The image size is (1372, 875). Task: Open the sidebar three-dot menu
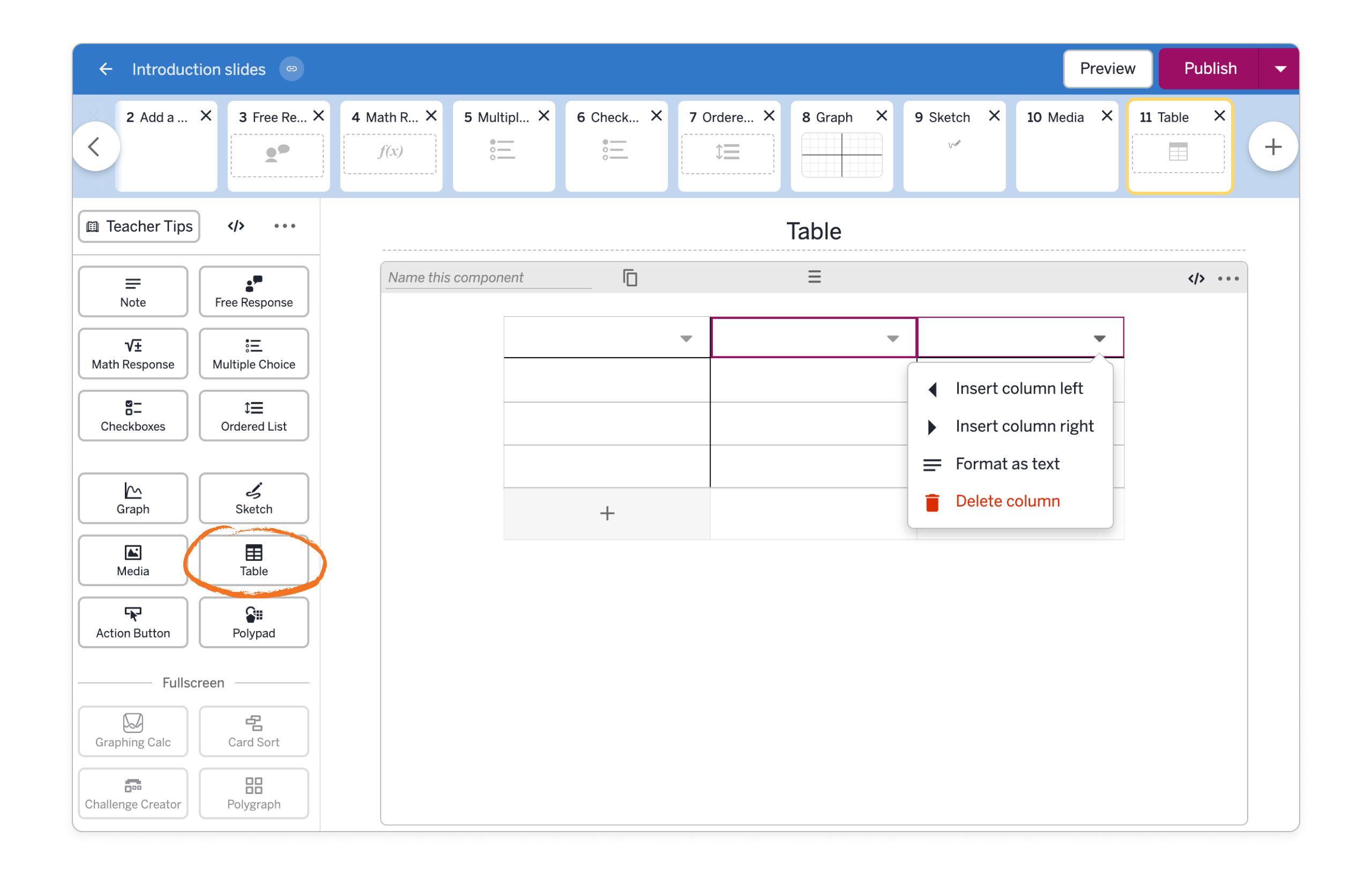[284, 226]
